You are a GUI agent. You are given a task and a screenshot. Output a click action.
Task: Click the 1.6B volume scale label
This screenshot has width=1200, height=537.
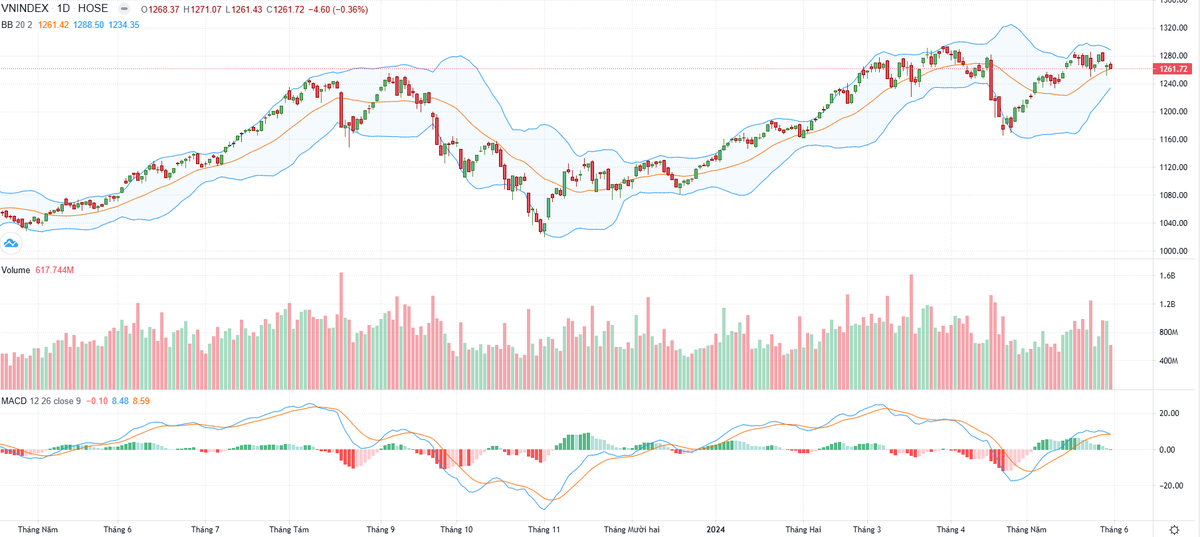[1167, 276]
